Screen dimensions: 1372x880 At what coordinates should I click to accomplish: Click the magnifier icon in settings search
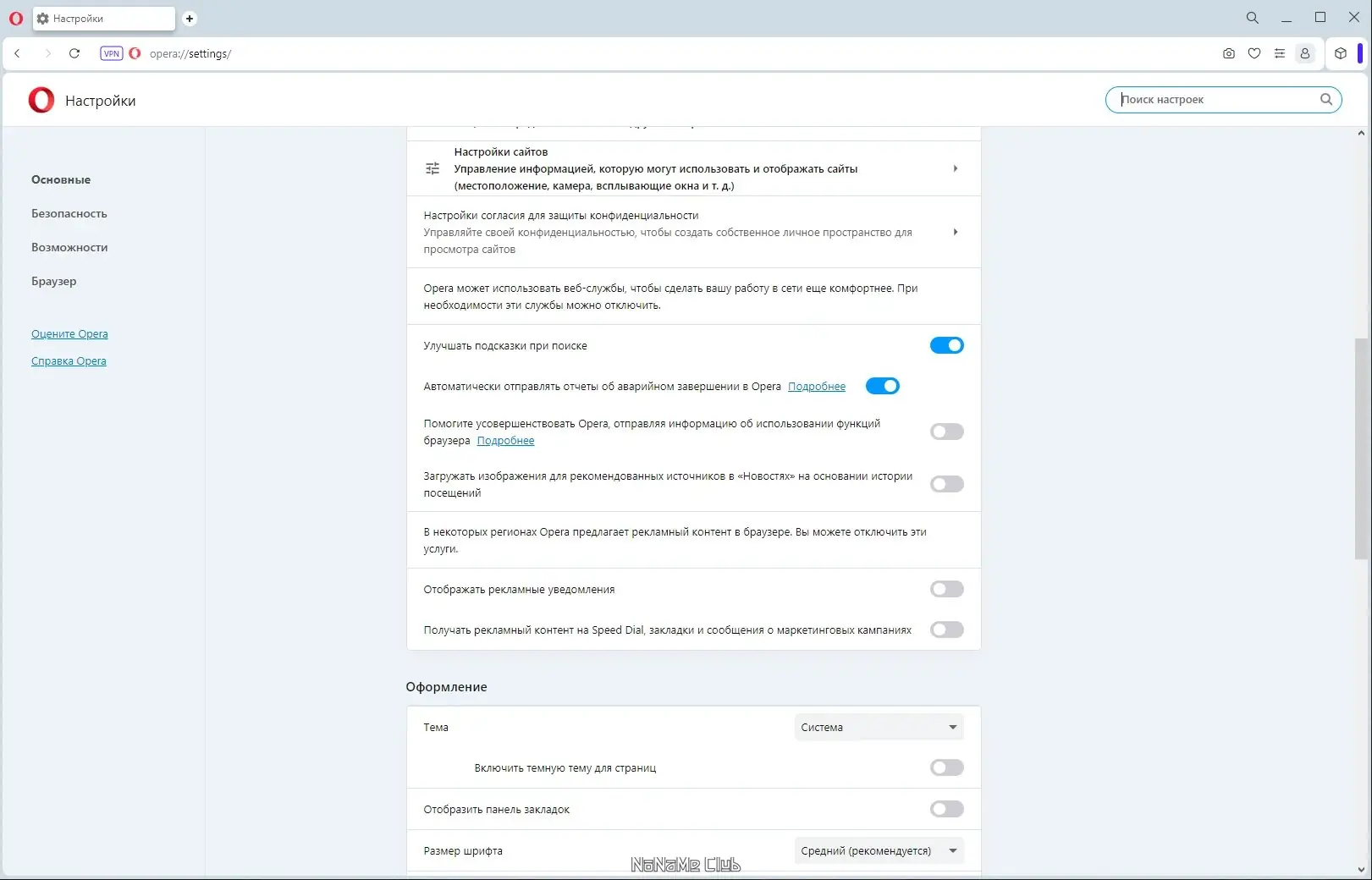click(1326, 100)
